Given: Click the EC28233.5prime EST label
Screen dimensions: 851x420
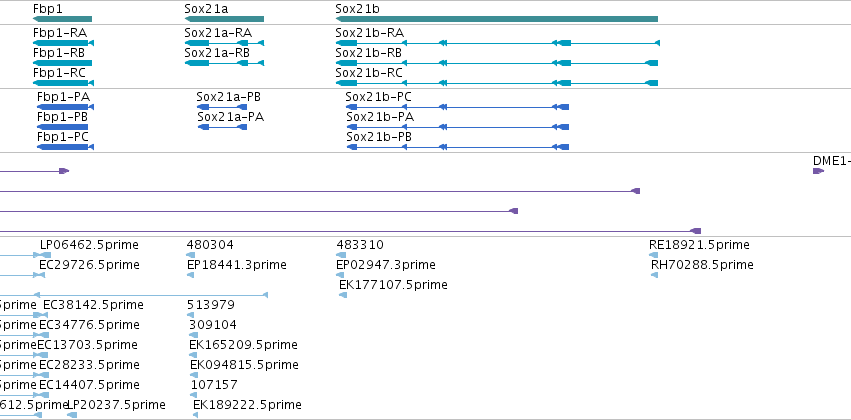Looking at the screenshot, I should (x=89, y=365).
